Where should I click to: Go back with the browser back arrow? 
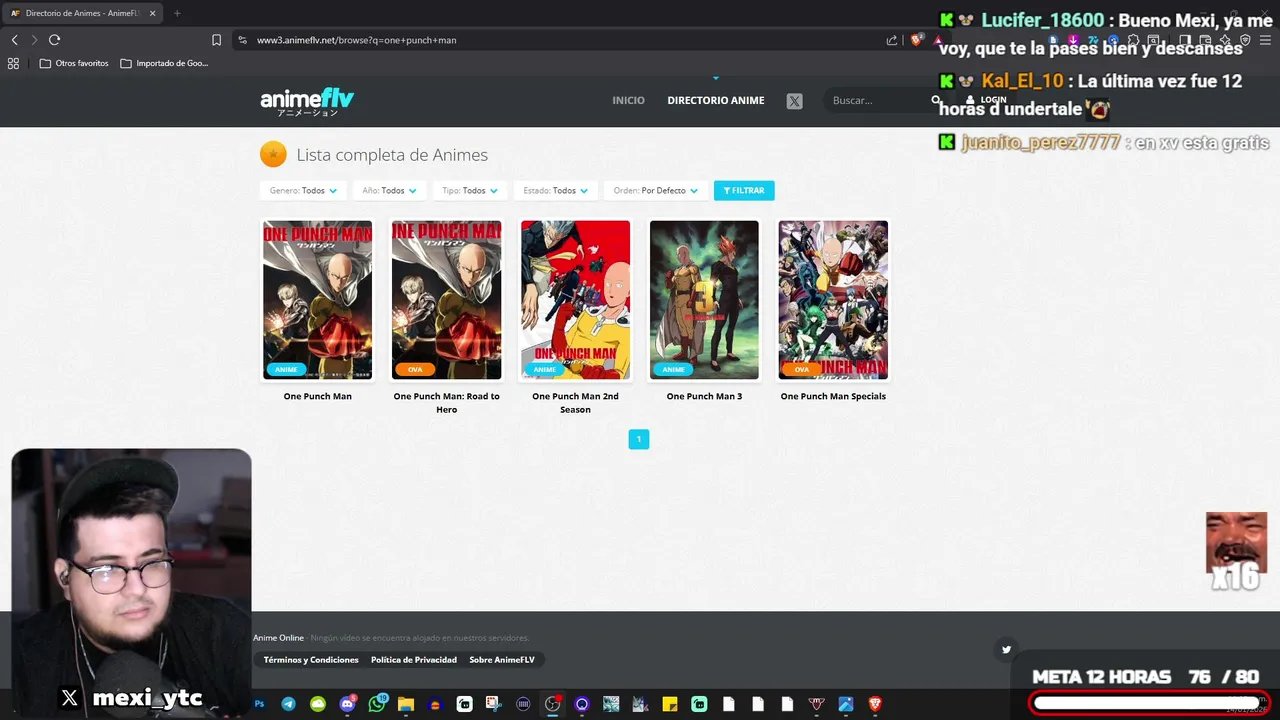pyautogui.click(x=14, y=40)
